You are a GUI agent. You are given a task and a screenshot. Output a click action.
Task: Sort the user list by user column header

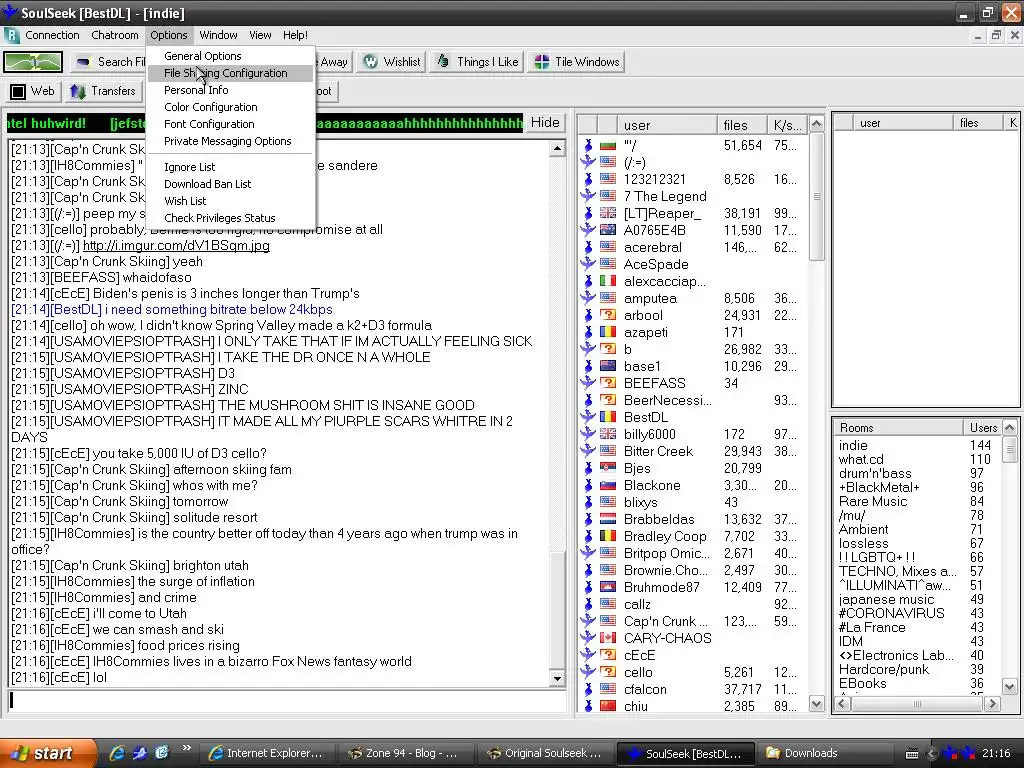(667, 125)
